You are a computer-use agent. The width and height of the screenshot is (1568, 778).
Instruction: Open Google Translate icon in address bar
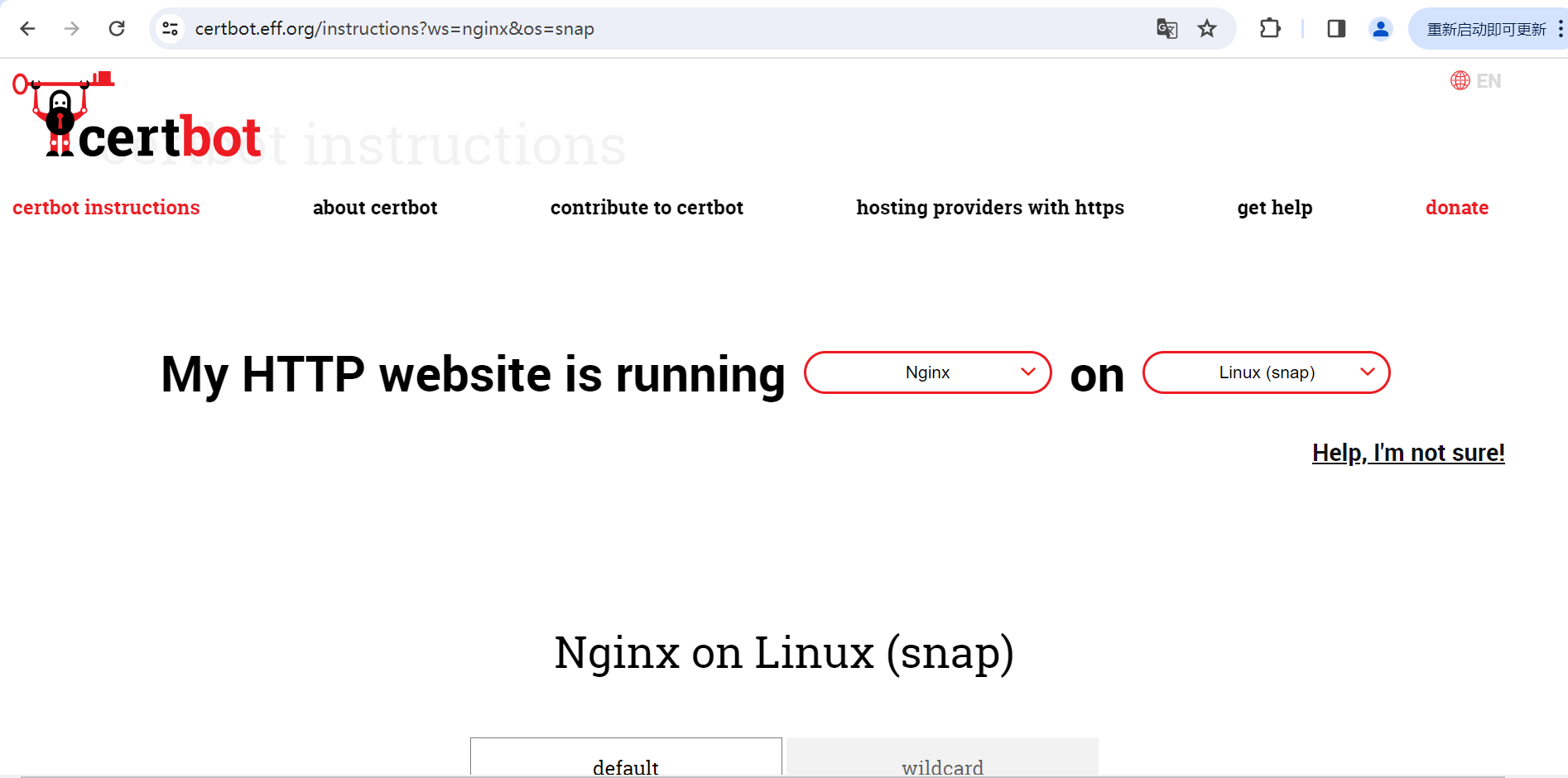click(x=1167, y=29)
